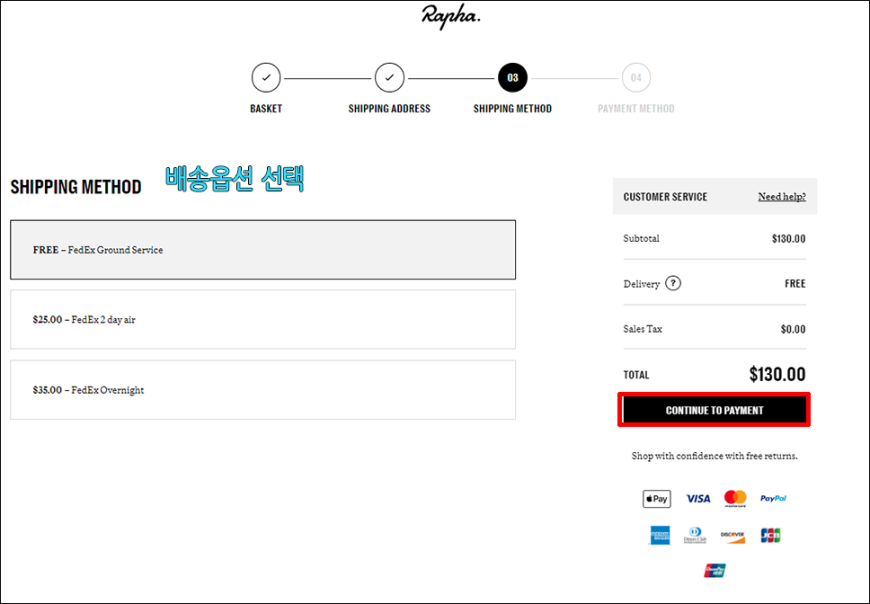Click the PayPal icon
Image resolution: width=870 pixels, height=604 pixels.
tap(773, 499)
